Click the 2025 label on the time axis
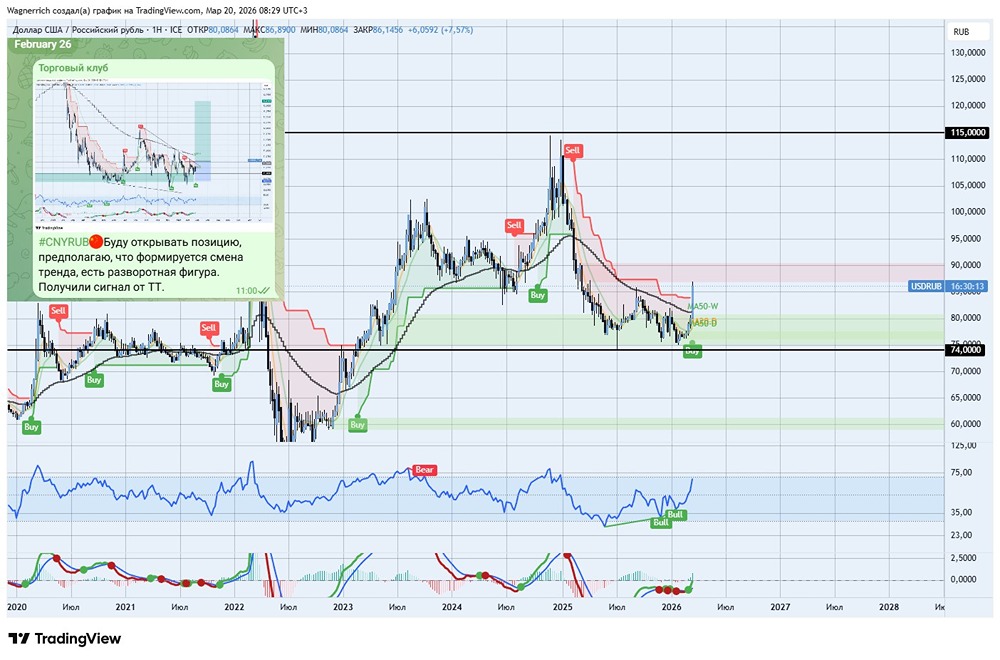Viewport: 1000px width, 660px height. 562,607
